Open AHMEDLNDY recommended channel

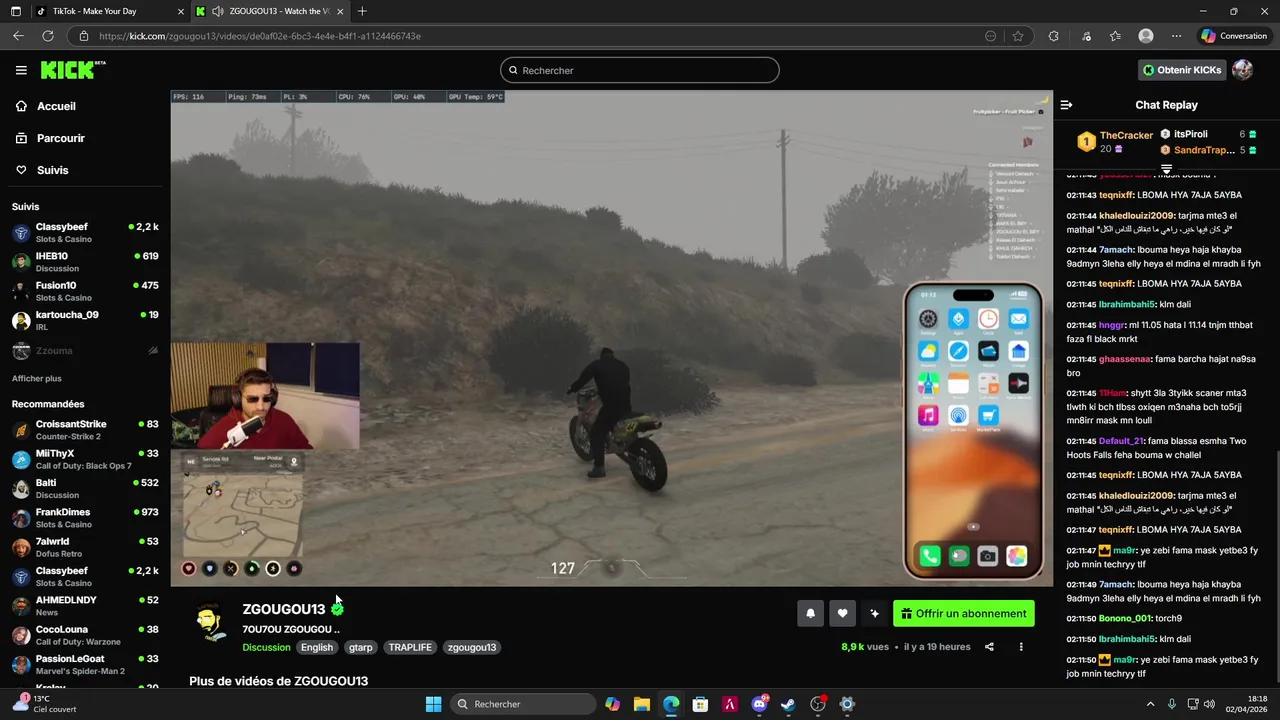click(x=85, y=606)
